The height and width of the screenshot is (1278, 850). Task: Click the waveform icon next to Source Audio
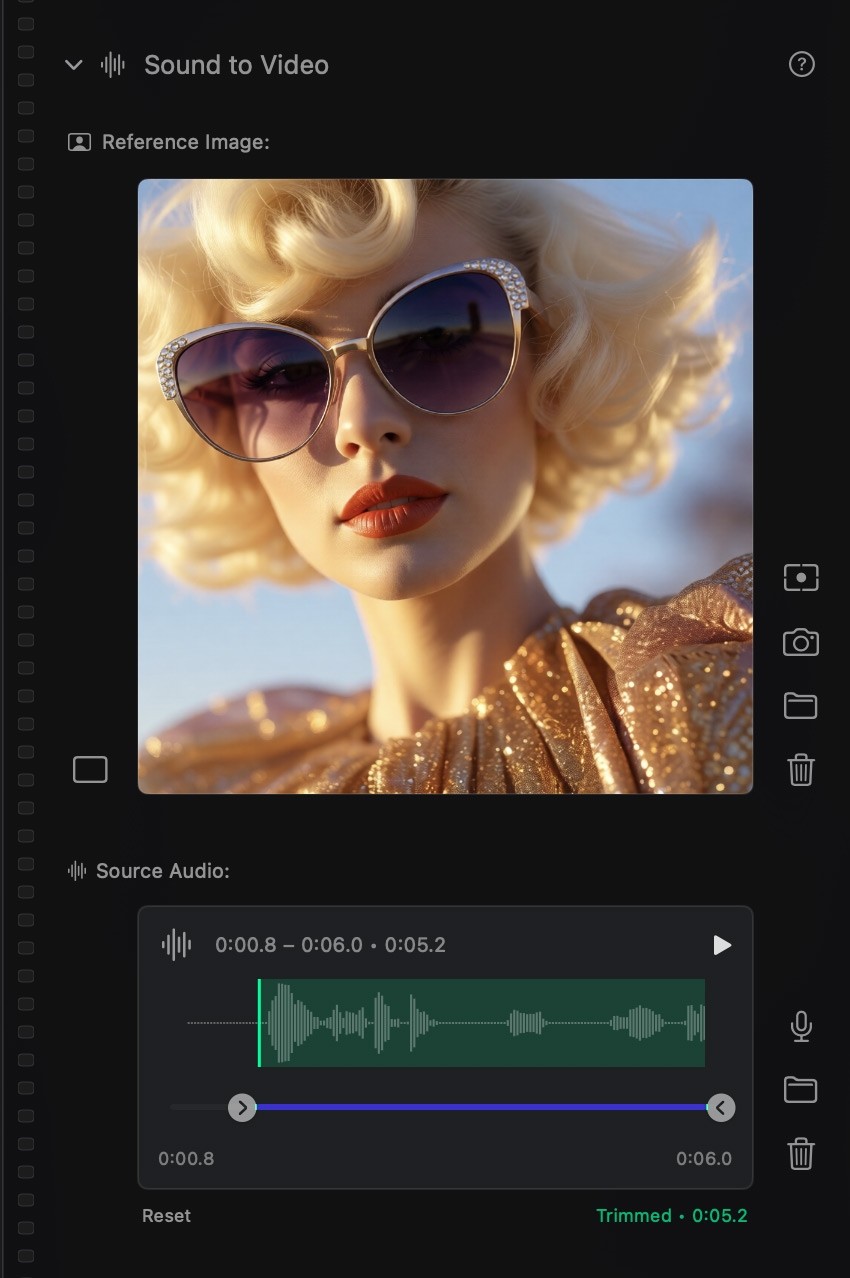pyautogui.click(x=75, y=870)
